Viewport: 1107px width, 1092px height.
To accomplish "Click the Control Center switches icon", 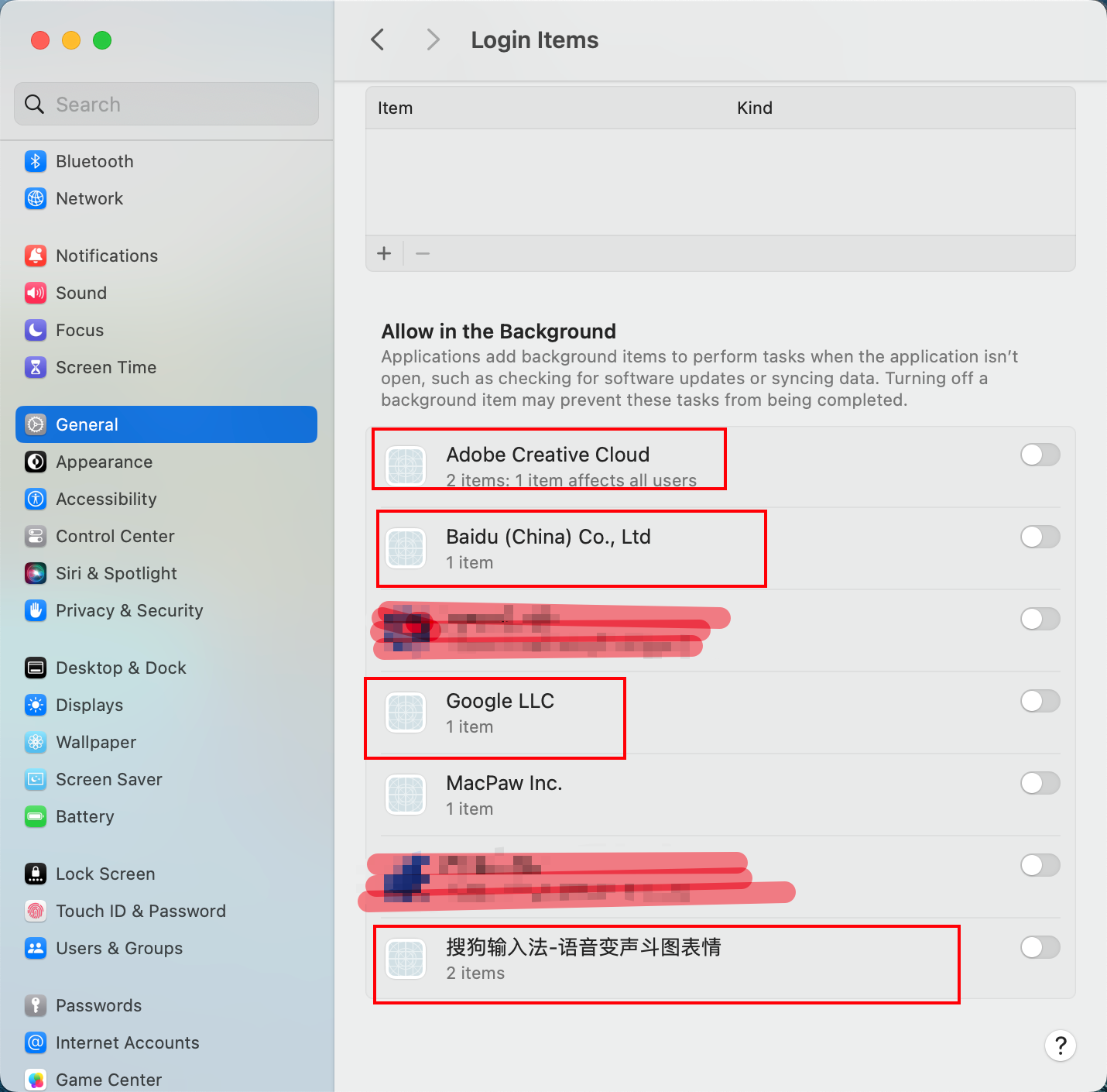I will pos(36,536).
